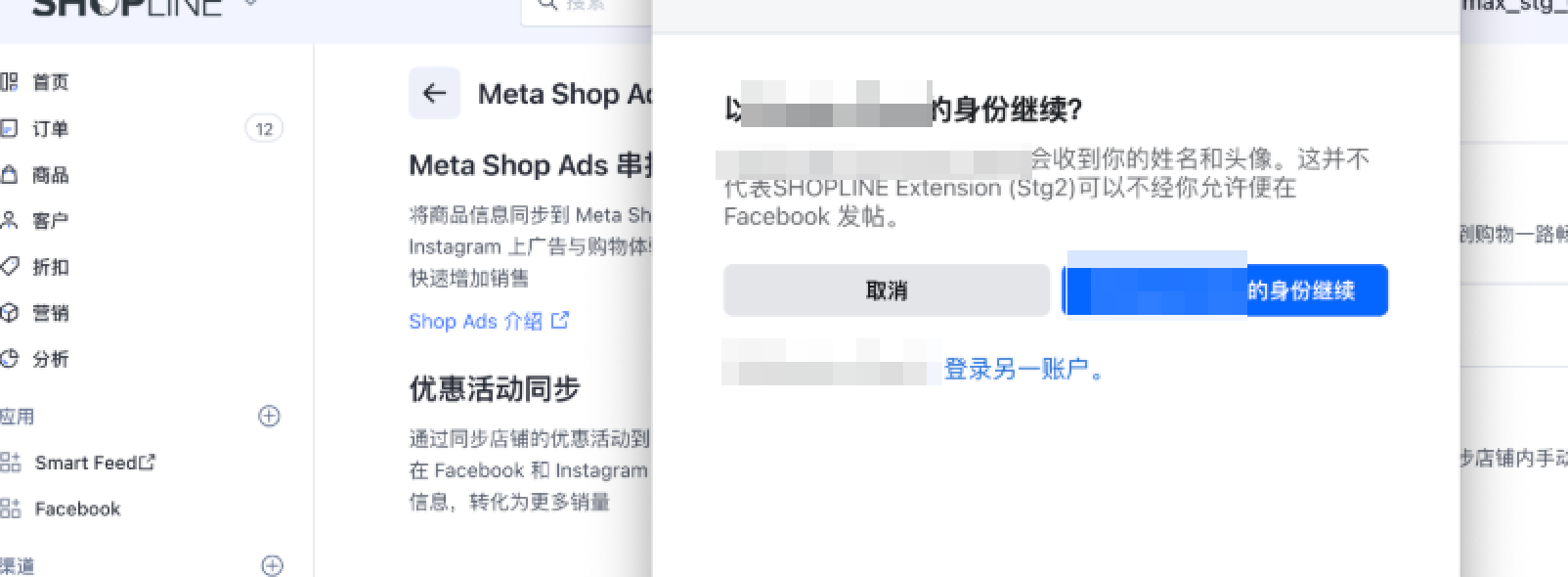1568x577 pixels.
Task: Select the 客户 customers icon
Action: (x=10, y=220)
